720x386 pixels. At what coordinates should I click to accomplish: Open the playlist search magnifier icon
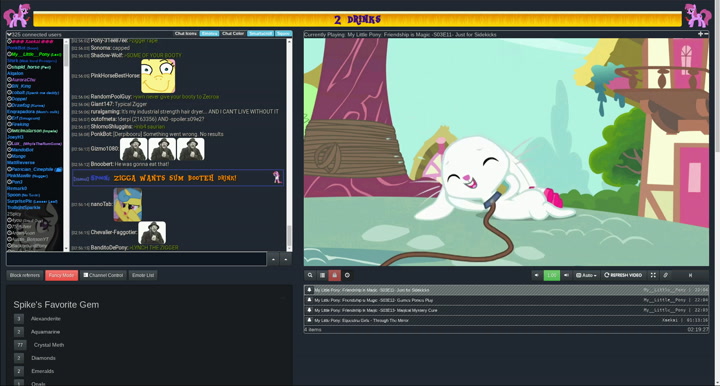pyautogui.click(x=310, y=275)
